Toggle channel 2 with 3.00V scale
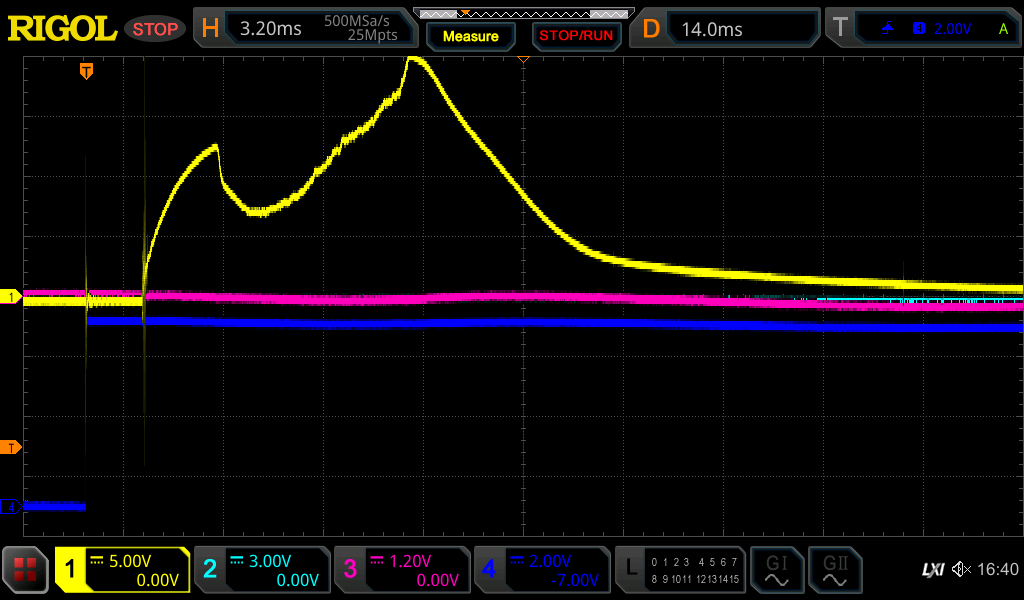Image resolution: width=1024 pixels, height=600 pixels. pyautogui.click(x=261, y=570)
